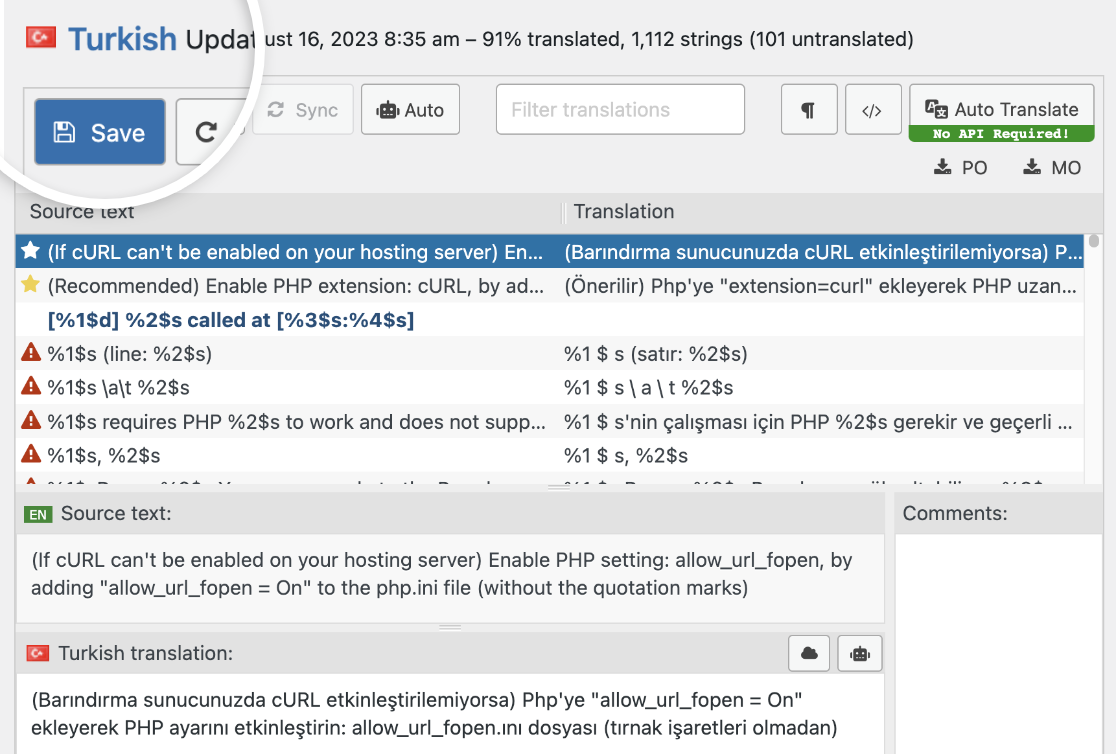The height and width of the screenshot is (754, 1116).
Task: Click inside the Comments box
Action: click(999, 644)
